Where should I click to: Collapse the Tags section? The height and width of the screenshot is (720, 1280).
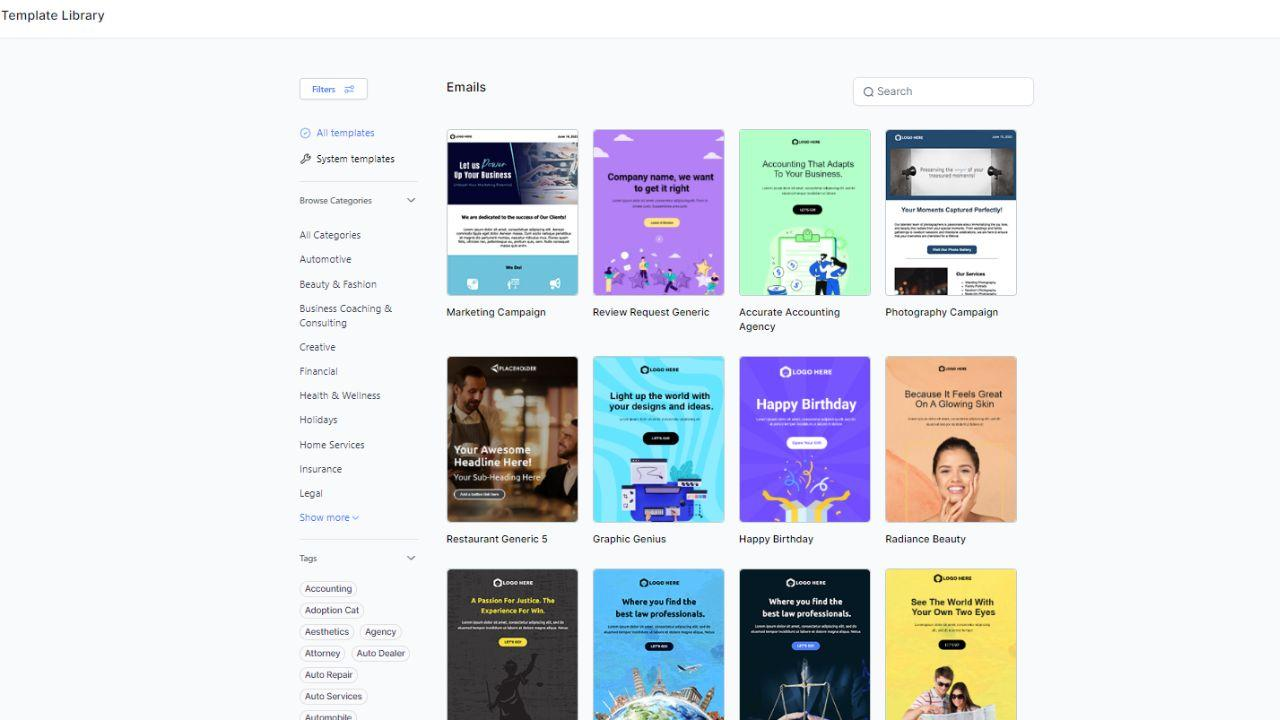coord(410,558)
